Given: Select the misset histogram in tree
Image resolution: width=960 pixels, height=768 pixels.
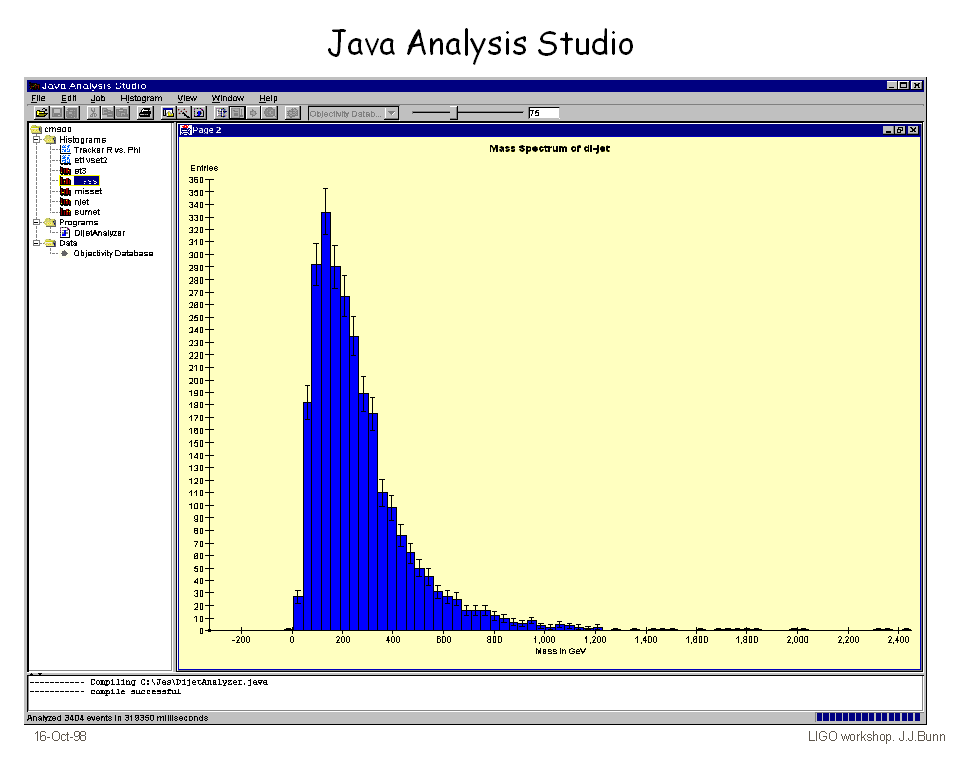Looking at the screenshot, I should click(88, 191).
